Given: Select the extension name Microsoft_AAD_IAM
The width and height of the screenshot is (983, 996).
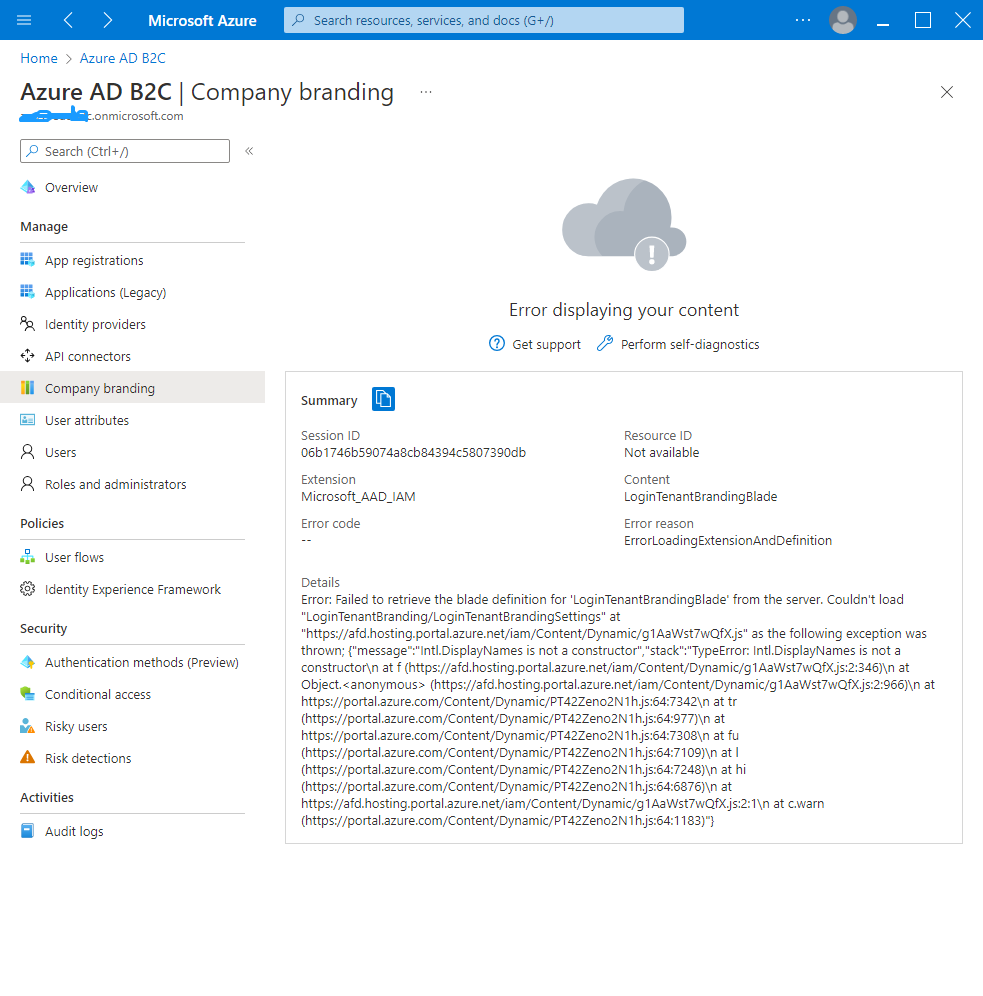Looking at the screenshot, I should point(358,497).
